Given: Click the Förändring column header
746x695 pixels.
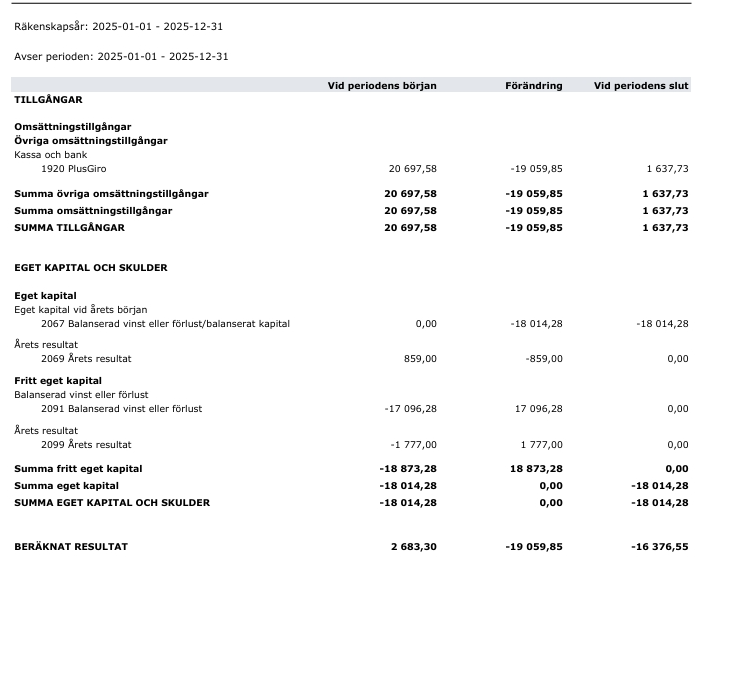Looking at the screenshot, I should pyautogui.click(x=534, y=86).
